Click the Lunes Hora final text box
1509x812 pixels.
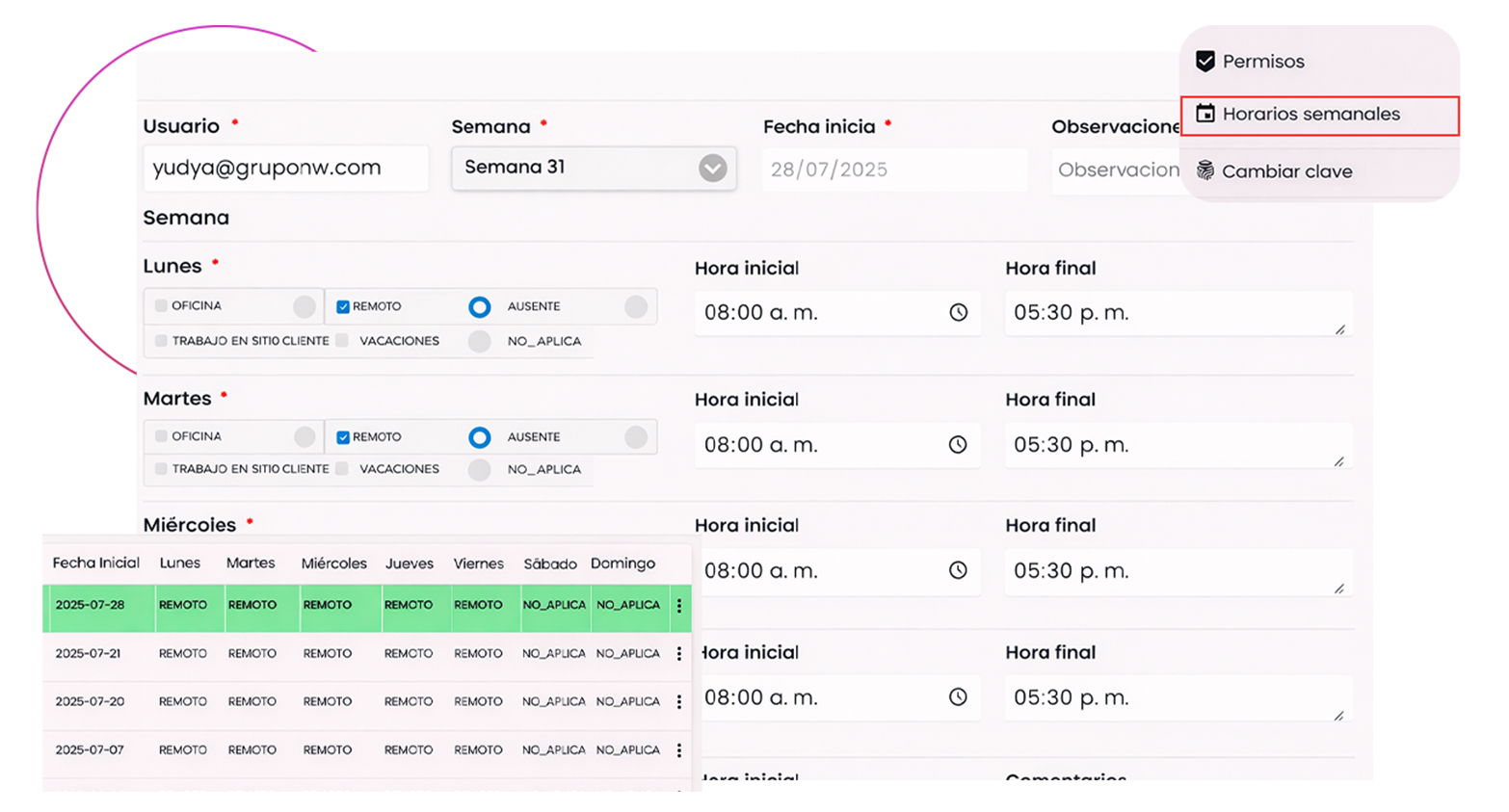(x=1176, y=313)
